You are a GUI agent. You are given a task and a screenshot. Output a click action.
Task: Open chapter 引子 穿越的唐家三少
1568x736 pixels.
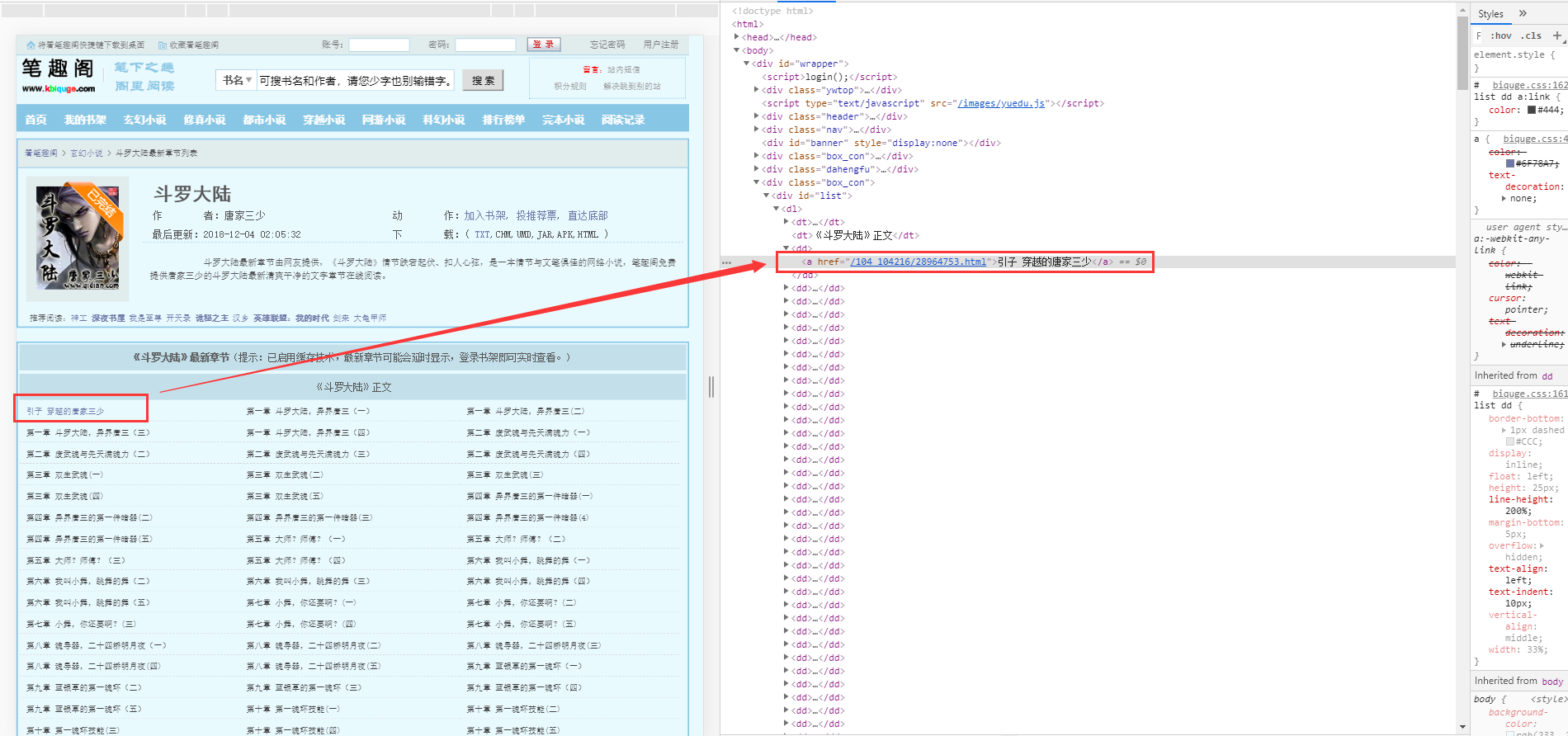tap(65, 411)
